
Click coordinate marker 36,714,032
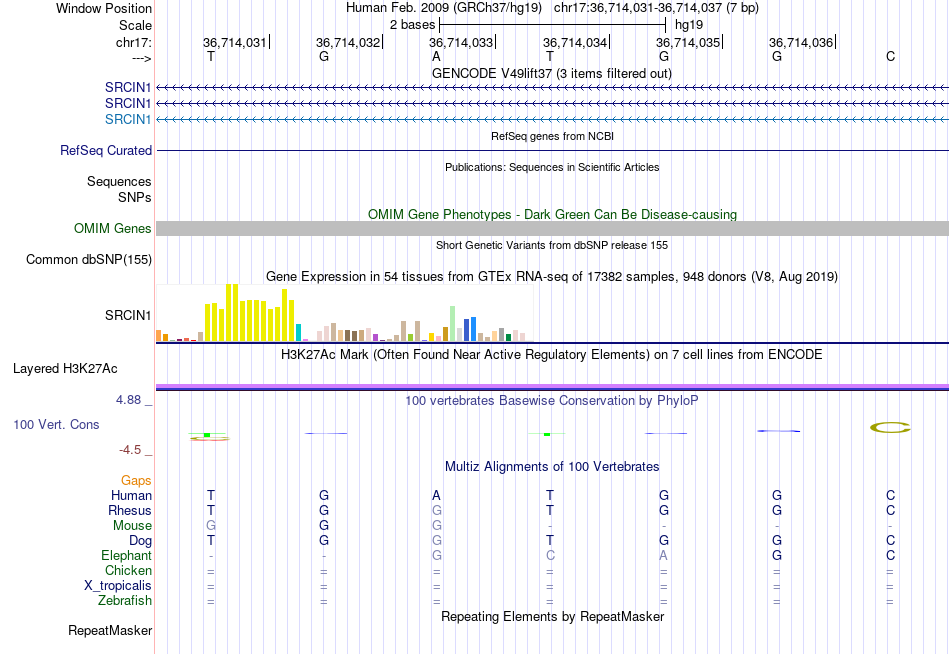click(348, 42)
